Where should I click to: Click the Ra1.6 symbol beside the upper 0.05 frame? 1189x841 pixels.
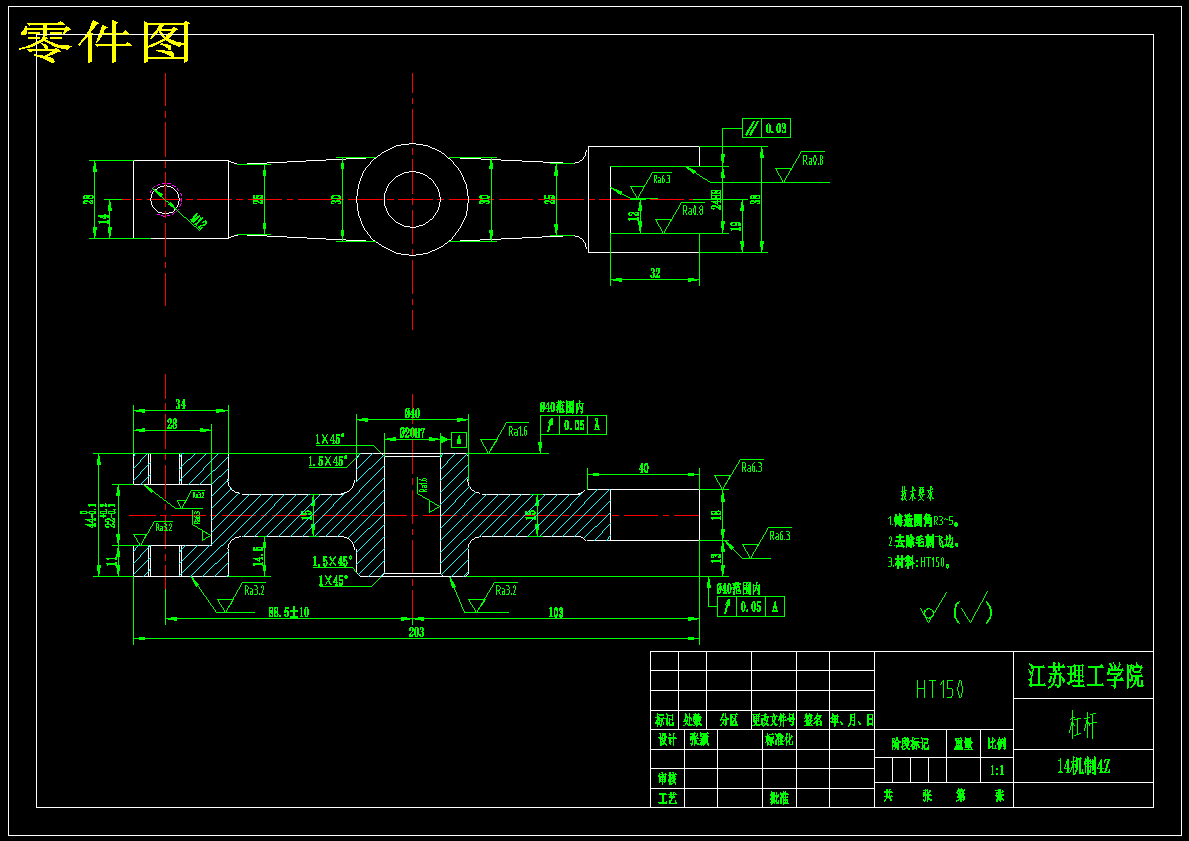click(x=506, y=438)
